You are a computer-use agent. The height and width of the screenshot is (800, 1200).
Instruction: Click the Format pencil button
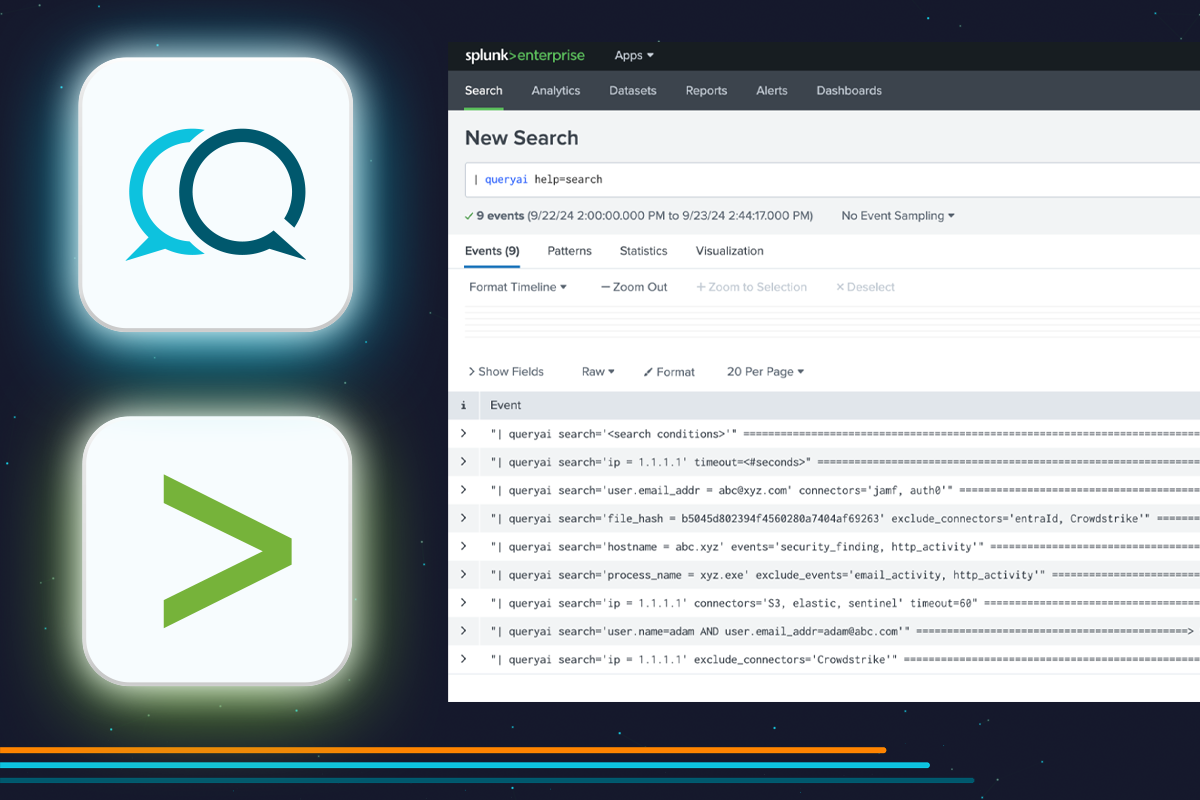click(x=669, y=371)
